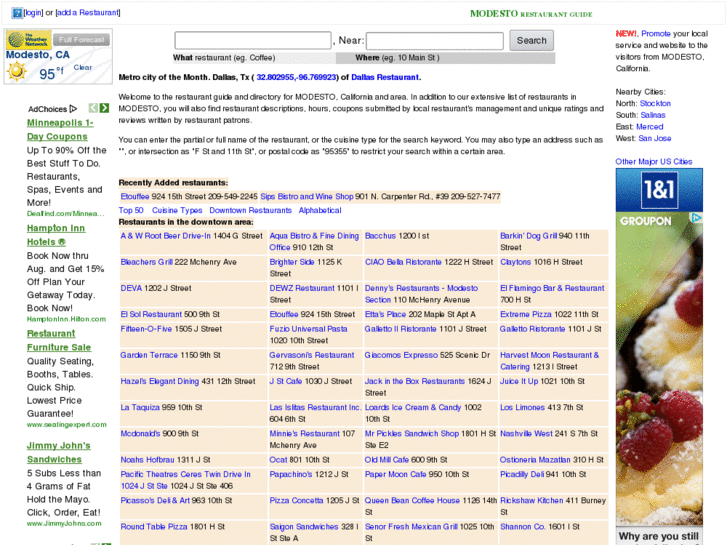The height and width of the screenshot is (545, 727).
Task: Open nearby city Salinas
Action: click(x=653, y=115)
